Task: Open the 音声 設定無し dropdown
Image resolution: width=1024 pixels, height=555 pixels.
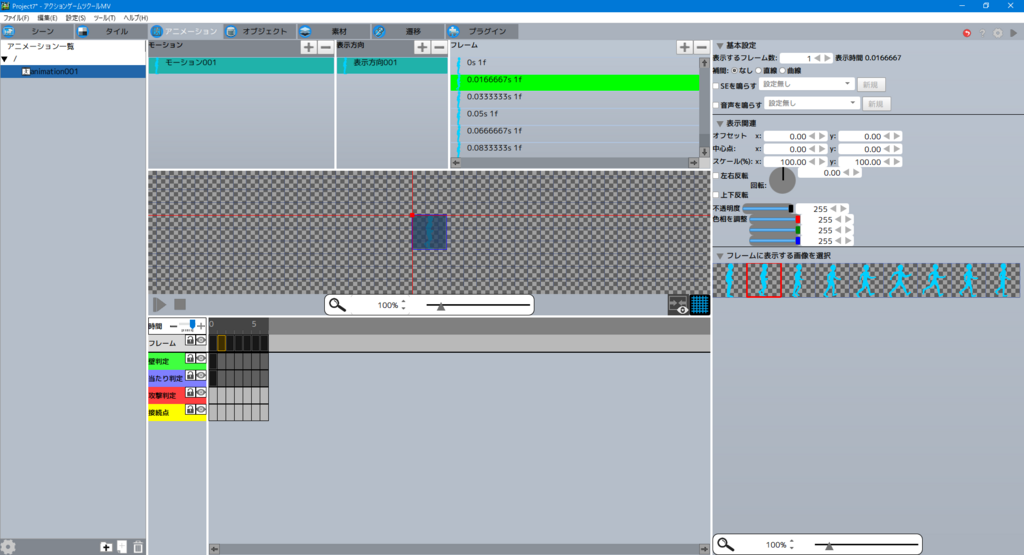Action: click(812, 103)
